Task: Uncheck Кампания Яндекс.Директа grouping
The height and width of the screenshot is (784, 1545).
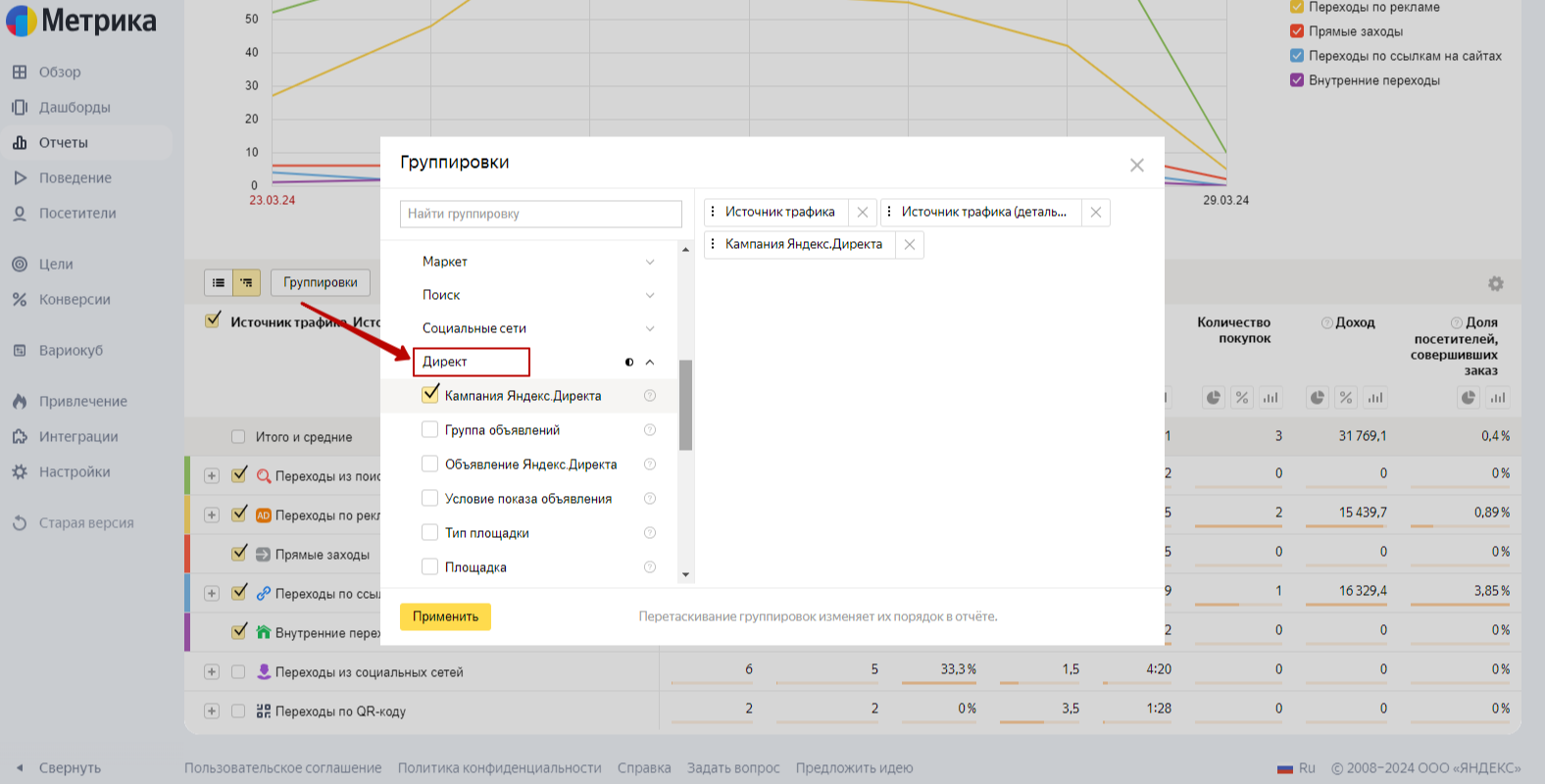Action: [x=429, y=395]
